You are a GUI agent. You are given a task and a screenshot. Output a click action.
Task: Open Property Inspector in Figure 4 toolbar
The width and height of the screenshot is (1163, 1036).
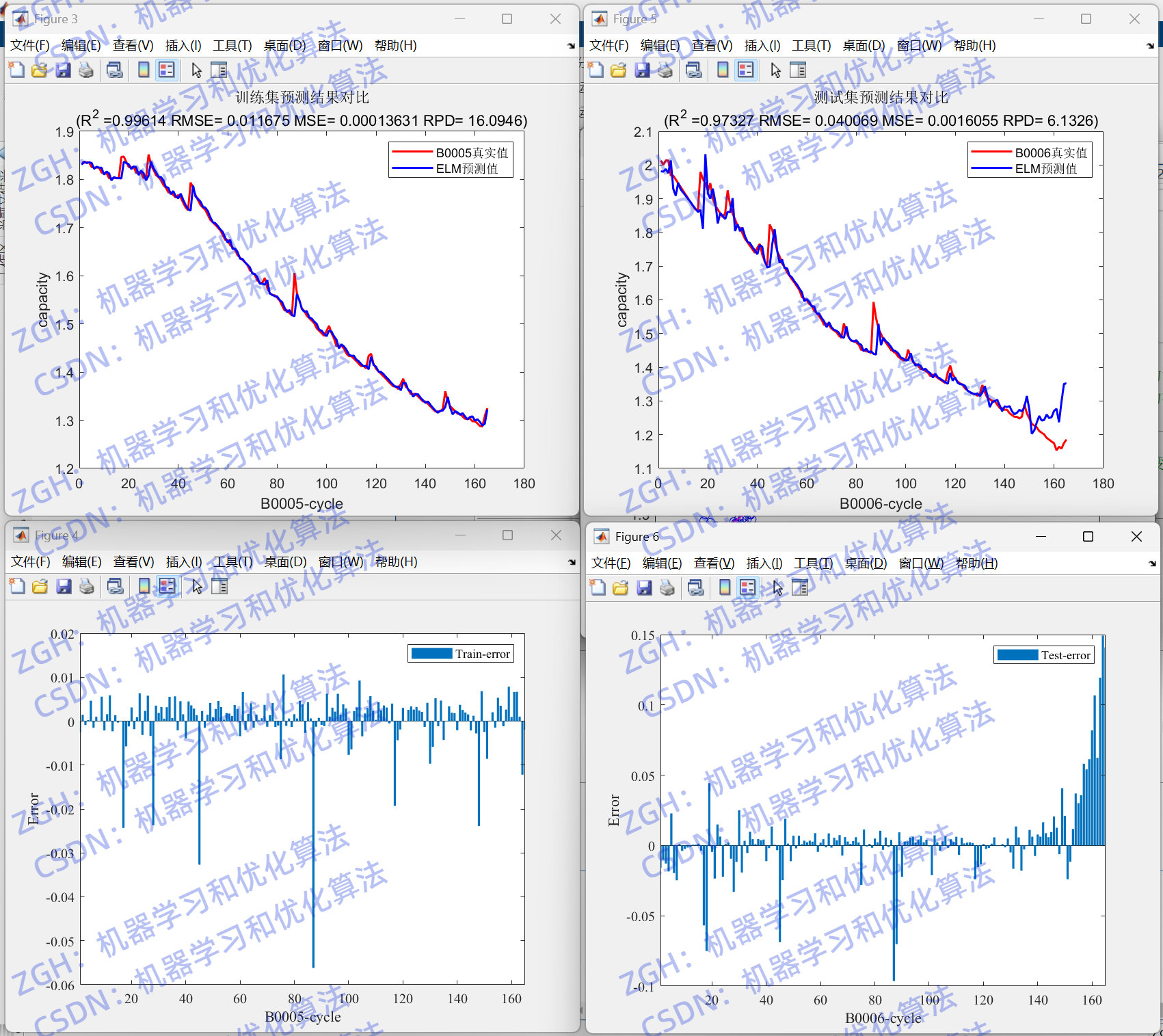[219, 586]
